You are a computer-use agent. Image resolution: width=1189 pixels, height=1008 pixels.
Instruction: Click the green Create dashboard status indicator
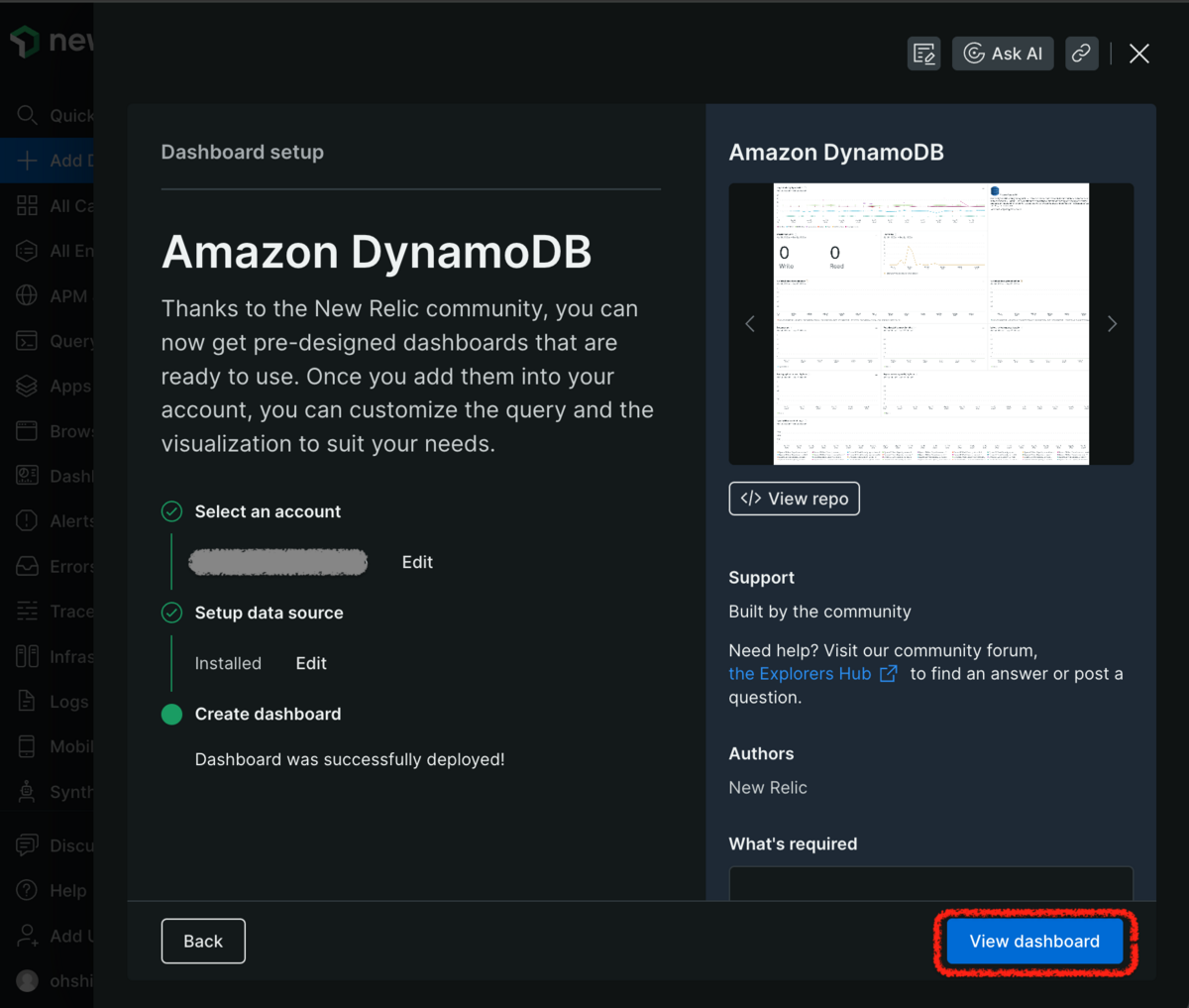(x=170, y=714)
